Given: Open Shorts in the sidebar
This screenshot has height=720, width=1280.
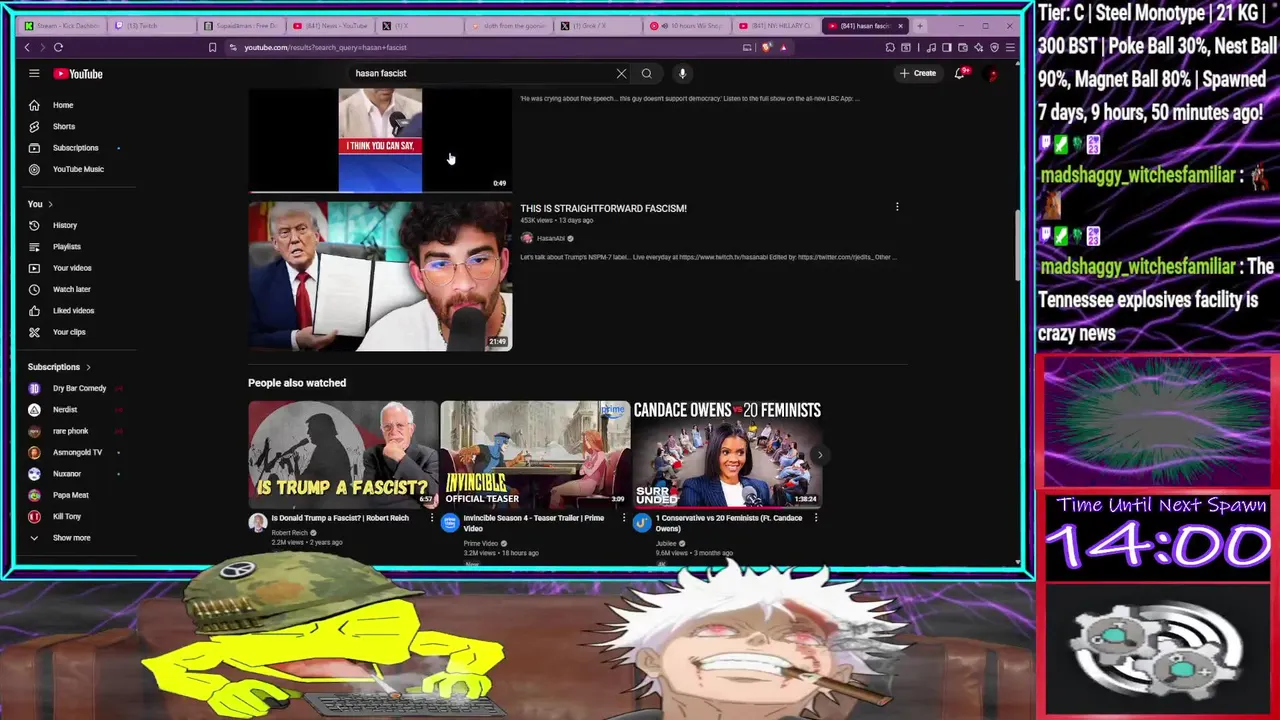Looking at the screenshot, I should tap(64, 126).
